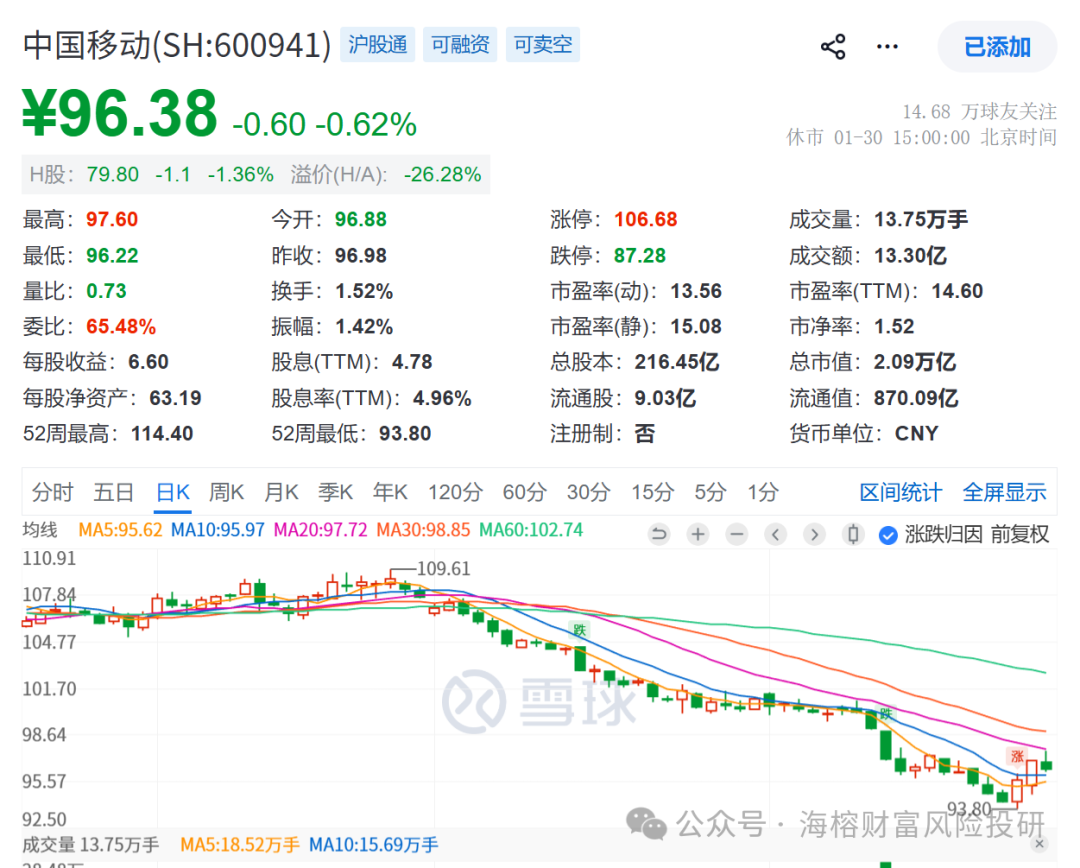Click the 总市值 value 2.09万亿
Screen dimensions: 1080x868
[915, 362]
